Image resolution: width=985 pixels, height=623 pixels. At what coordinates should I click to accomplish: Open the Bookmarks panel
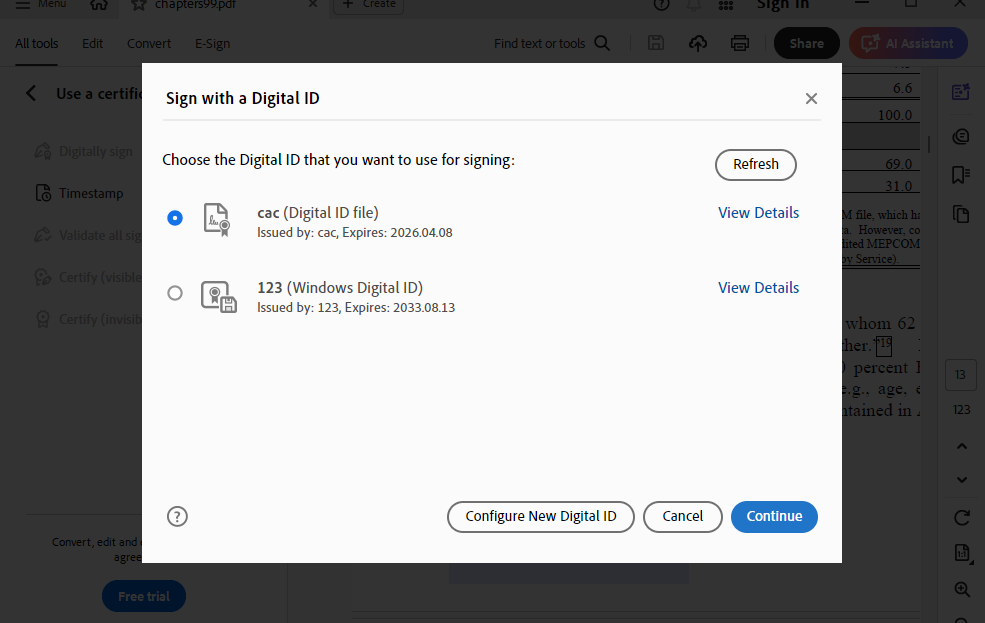961,175
